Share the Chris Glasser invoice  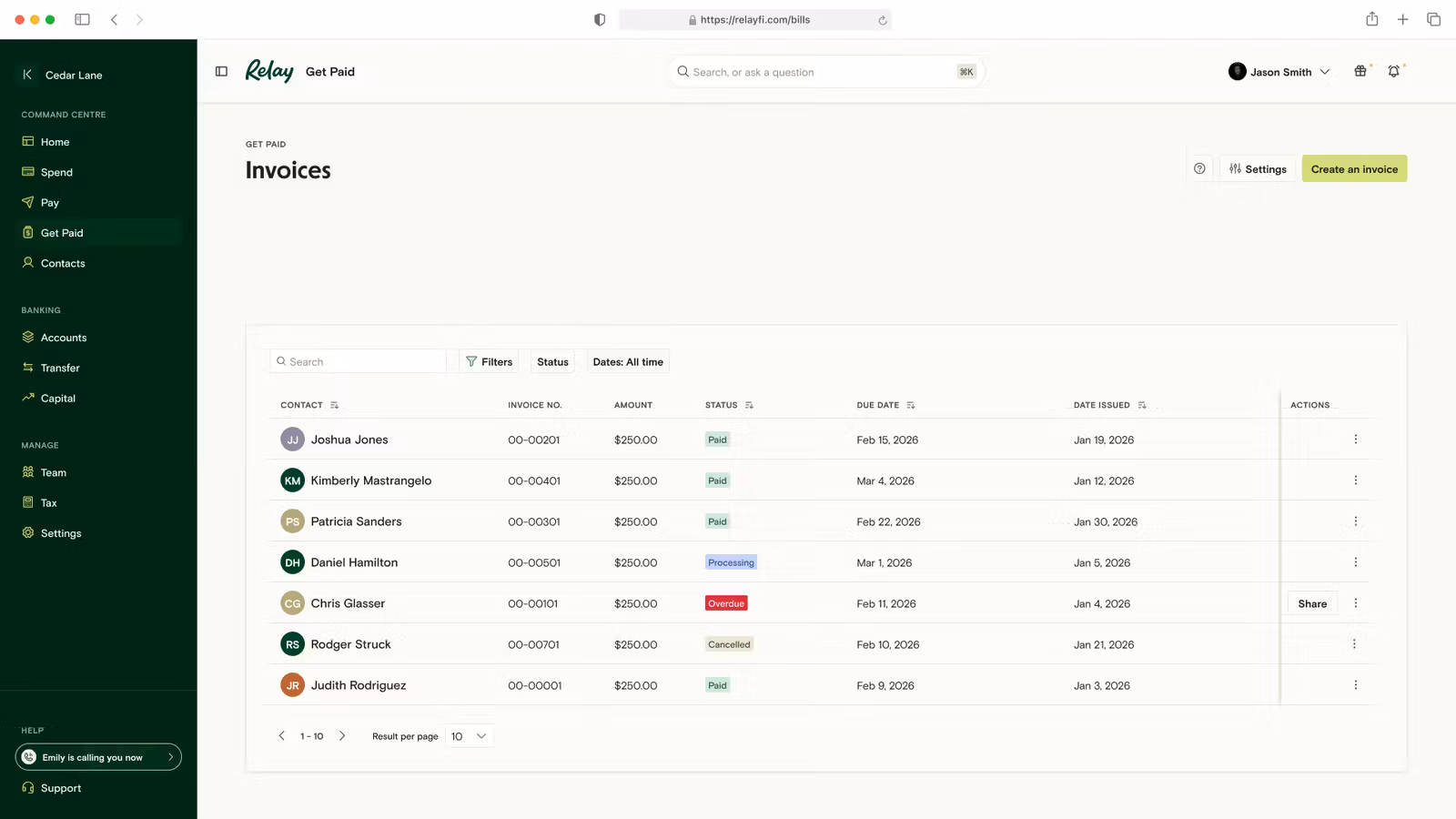click(x=1312, y=603)
